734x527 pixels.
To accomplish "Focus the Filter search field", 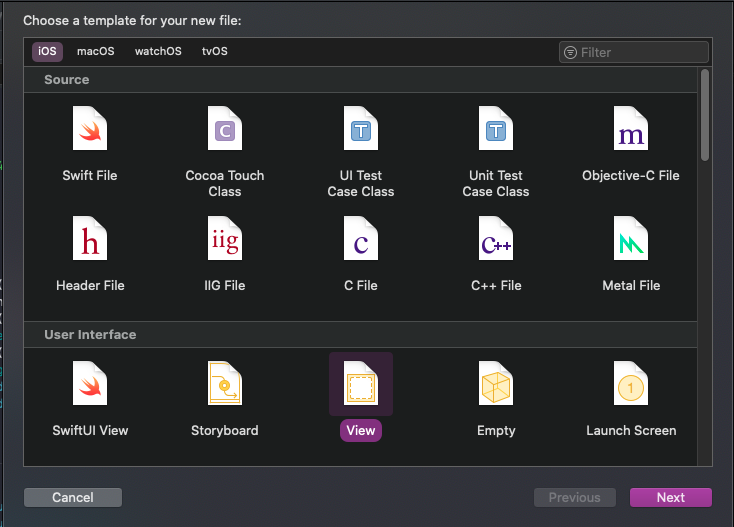I will 640,52.
